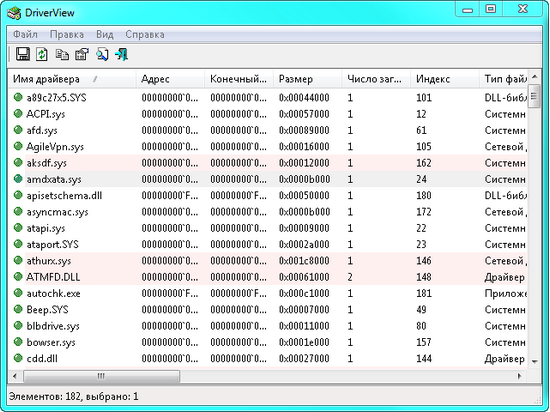Select the asyncmac.sys driver name
This screenshot has width=550, height=412.
click(x=57, y=212)
